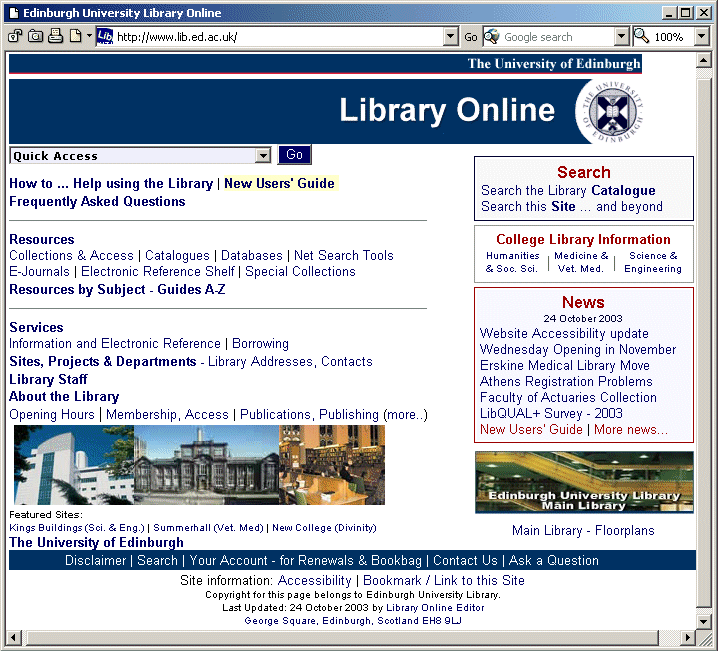
Task: Click the Kings Buildings white building photo
Action: [x=74, y=465]
